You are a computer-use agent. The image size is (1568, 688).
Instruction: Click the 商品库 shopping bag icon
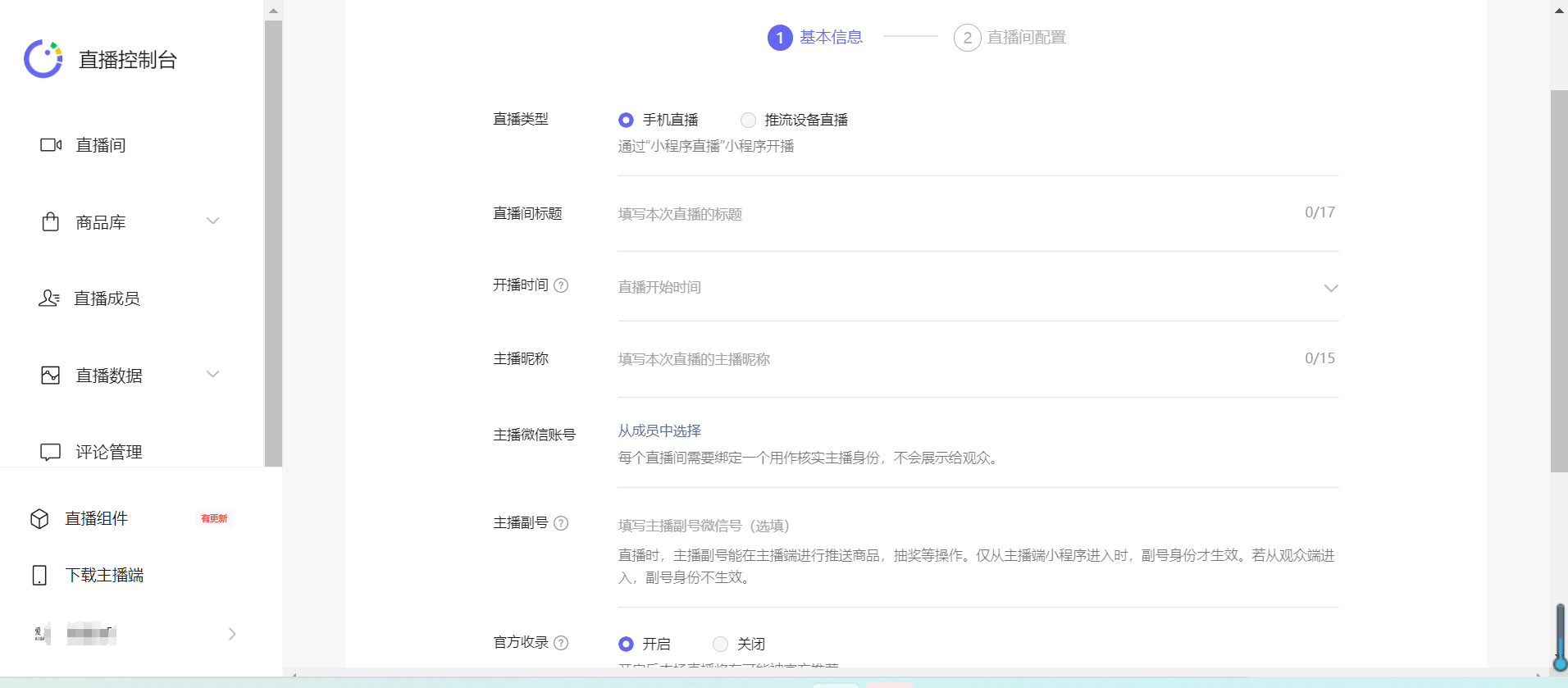click(50, 222)
